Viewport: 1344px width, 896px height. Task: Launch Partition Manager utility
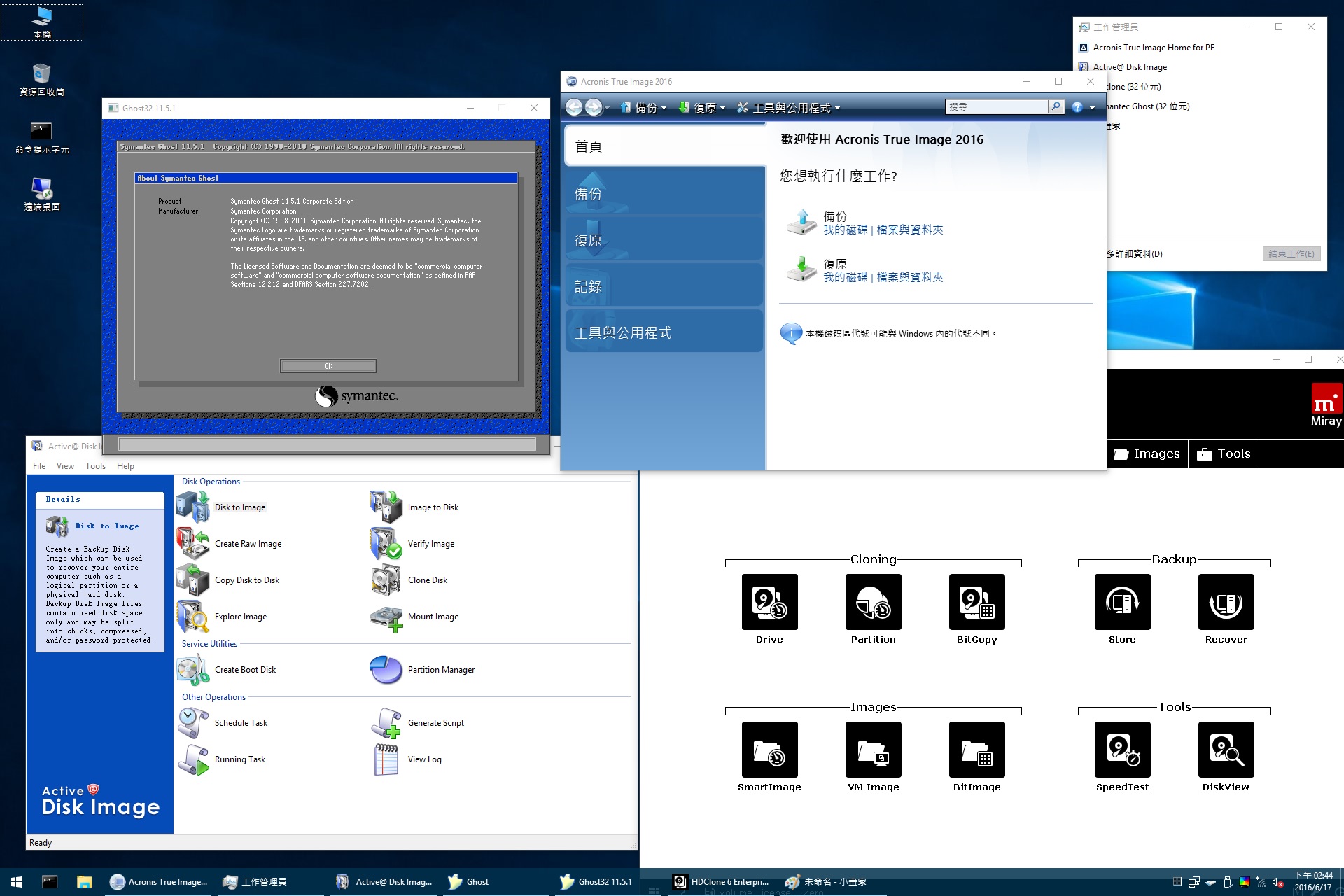[x=386, y=670]
